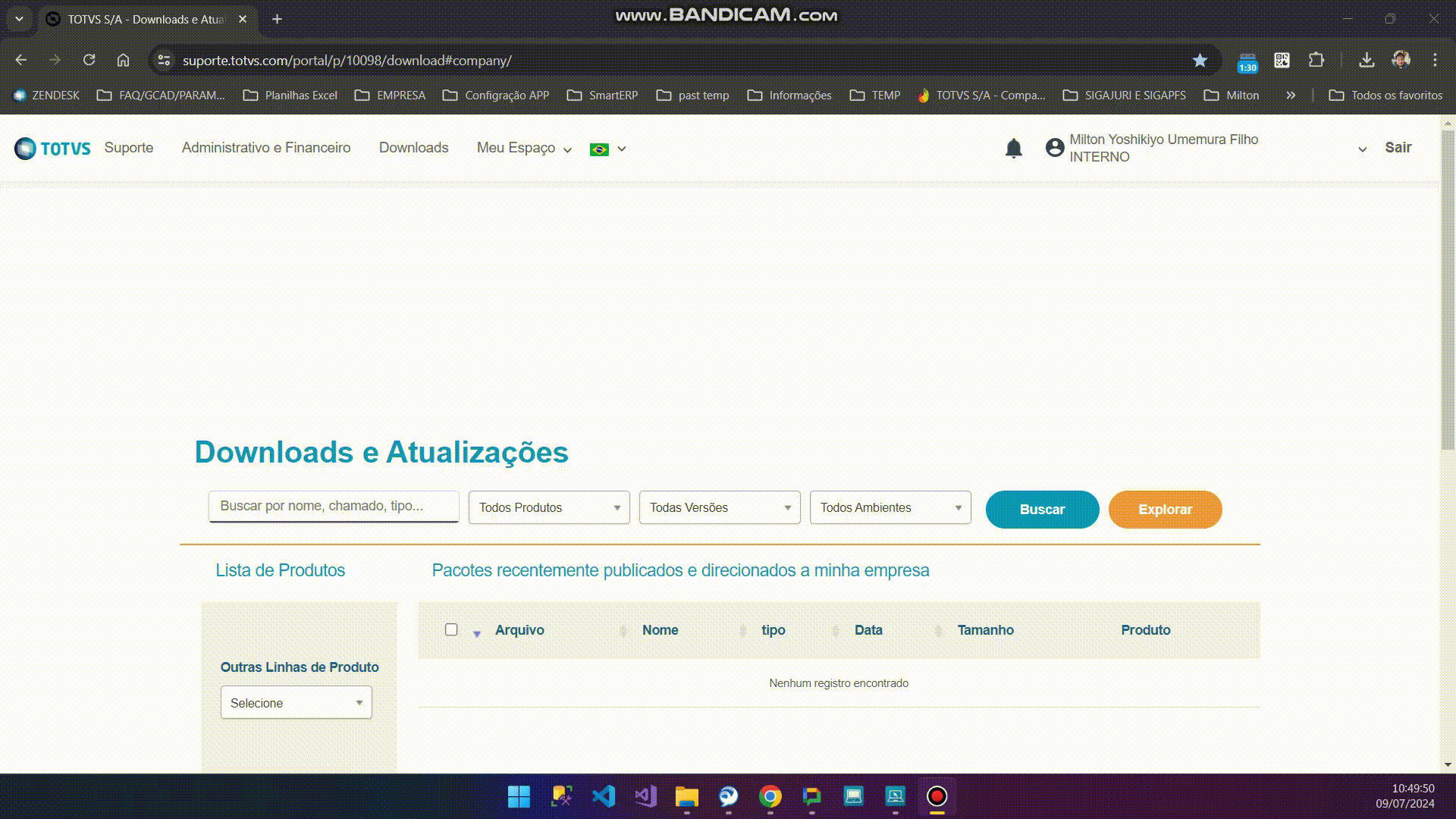The width and height of the screenshot is (1456, 819).
Task: Open the tab search dropdown arrow
Action: point(19,19)
